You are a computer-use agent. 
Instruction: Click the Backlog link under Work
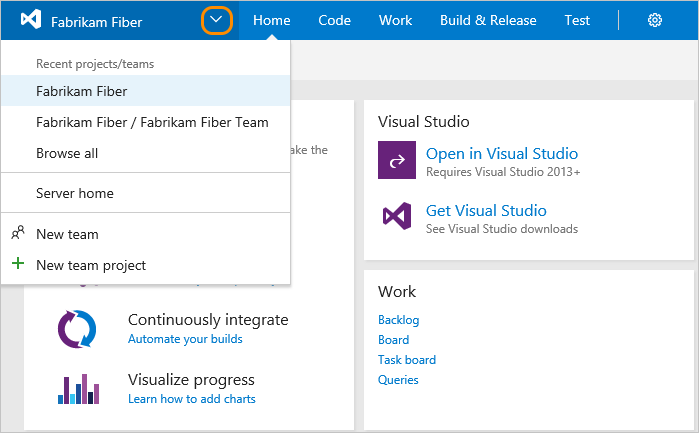pos(398,320)
